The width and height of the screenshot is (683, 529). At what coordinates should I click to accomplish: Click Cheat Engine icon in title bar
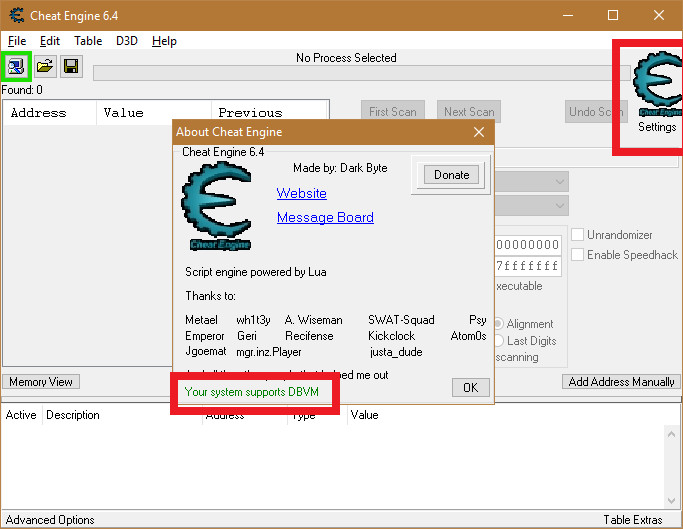click(x=17, y=15)
